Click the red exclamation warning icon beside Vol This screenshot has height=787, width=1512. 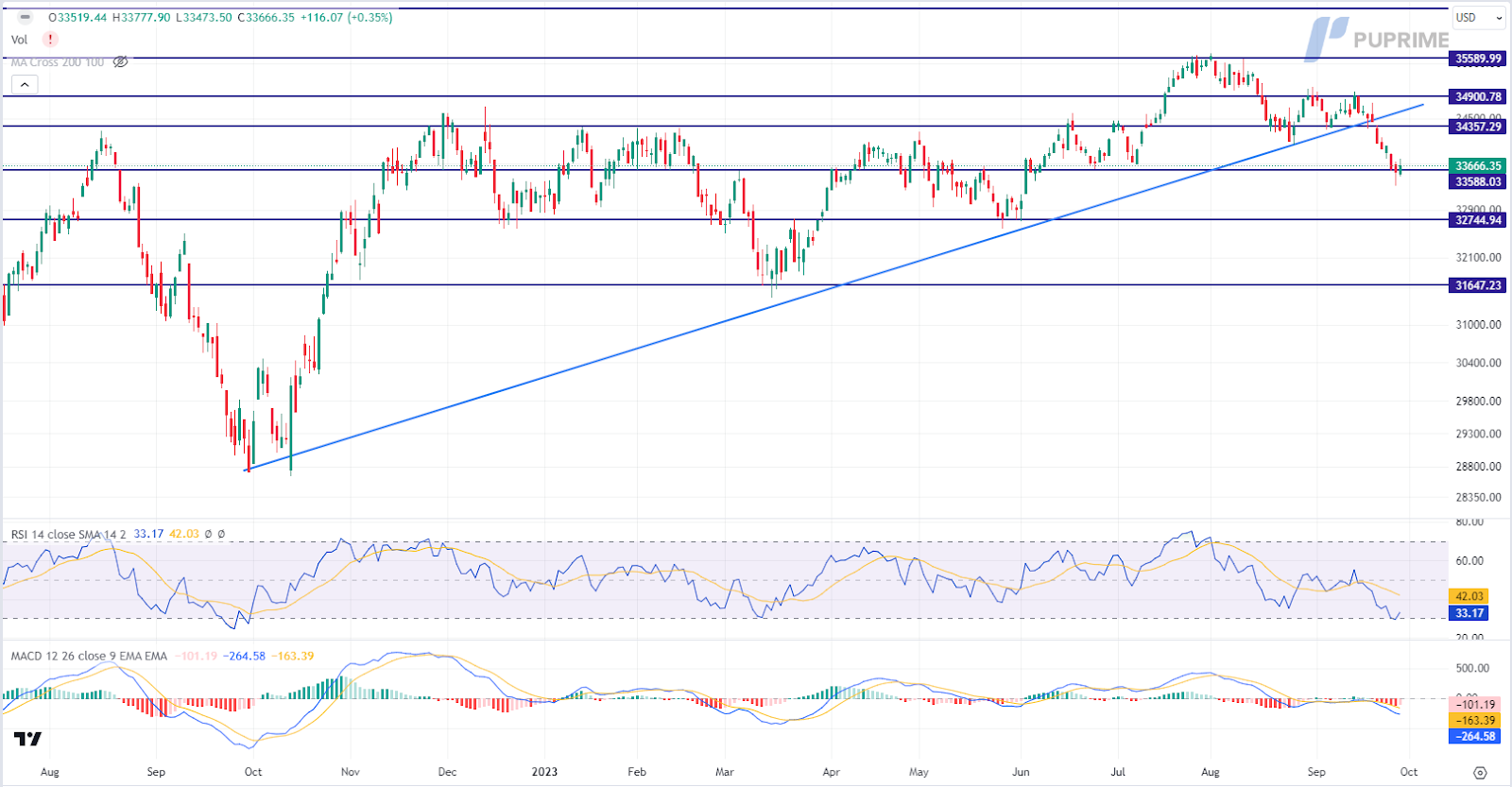pos(50,40)
